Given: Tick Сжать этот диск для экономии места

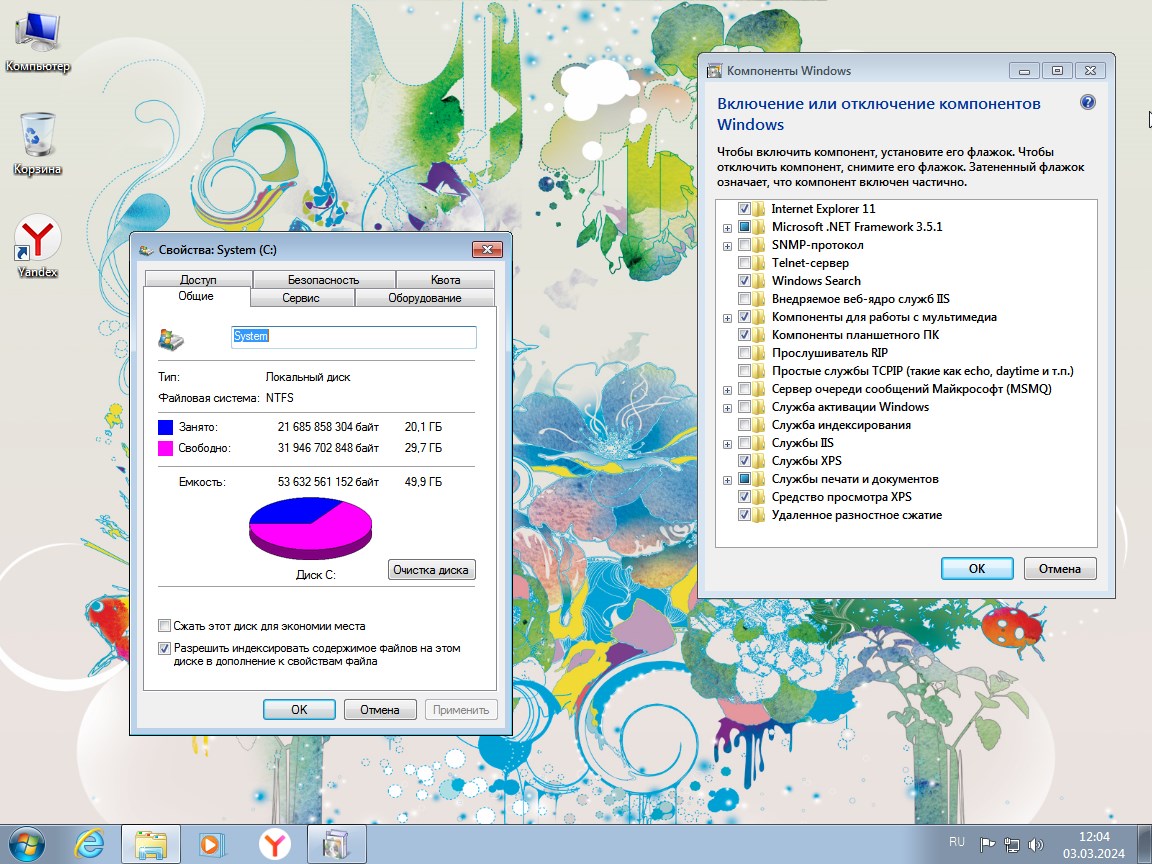Looking at the screenshot, I should point(165,626).
